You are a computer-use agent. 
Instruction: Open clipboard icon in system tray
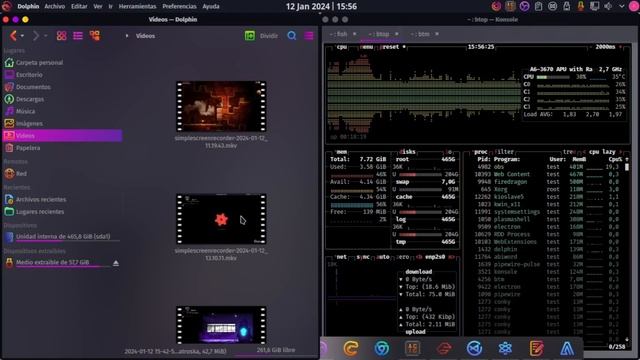pyautogui.click(x=538, y=6)
